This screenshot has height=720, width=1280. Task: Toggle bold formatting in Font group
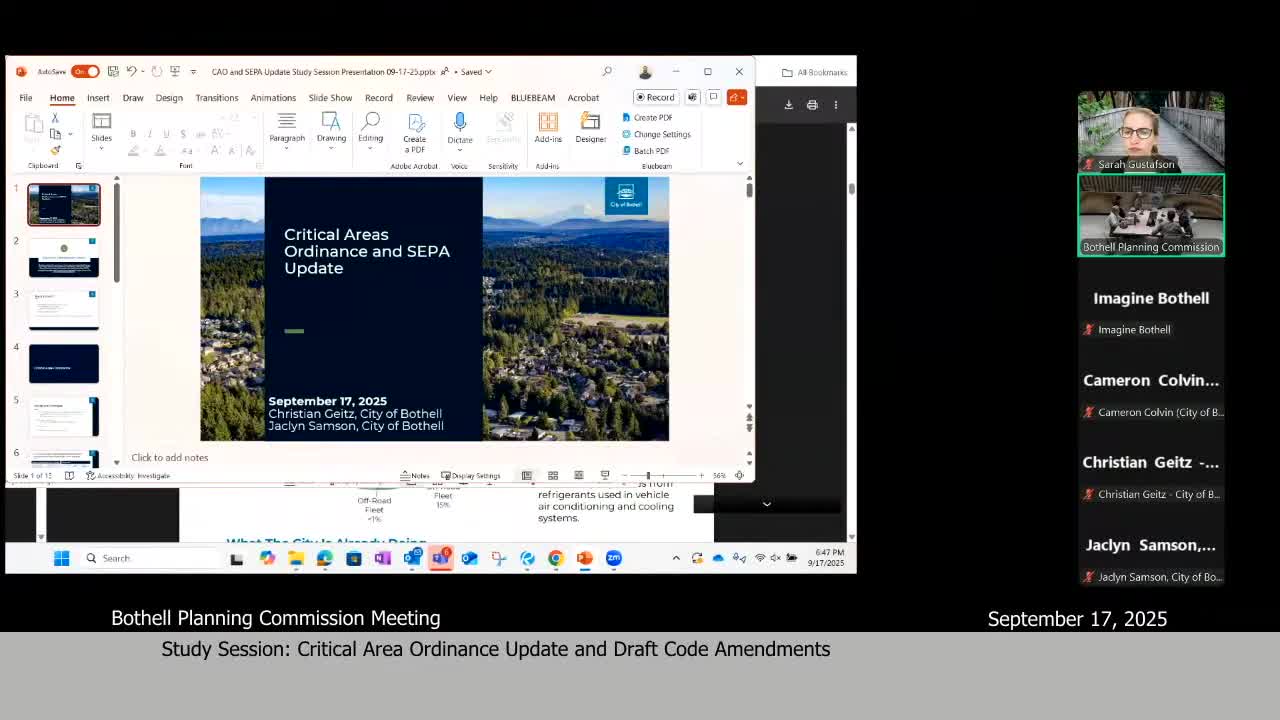coord(133,134)
